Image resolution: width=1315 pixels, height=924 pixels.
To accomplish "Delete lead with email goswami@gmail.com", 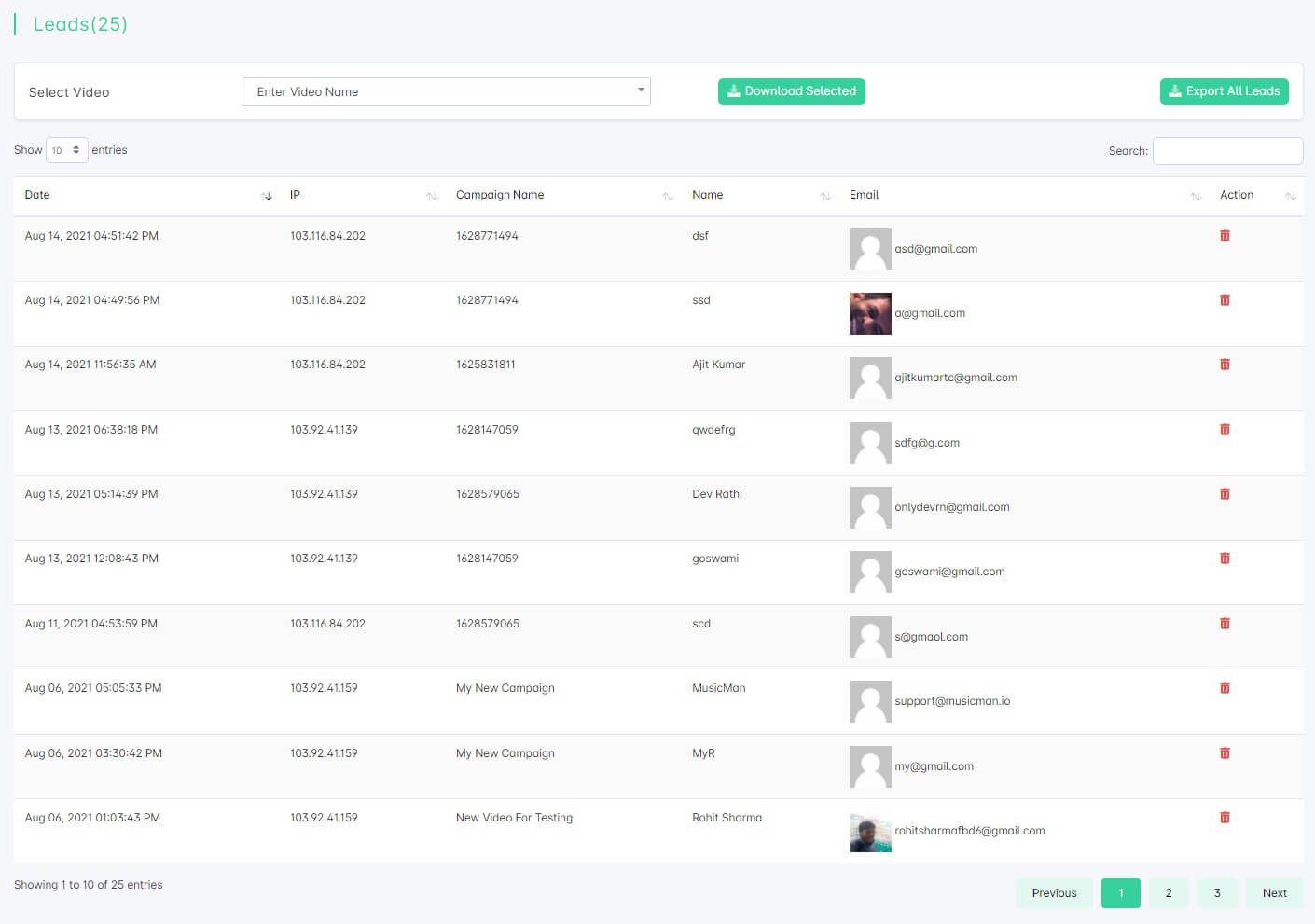I will (x=1225, y=559).
